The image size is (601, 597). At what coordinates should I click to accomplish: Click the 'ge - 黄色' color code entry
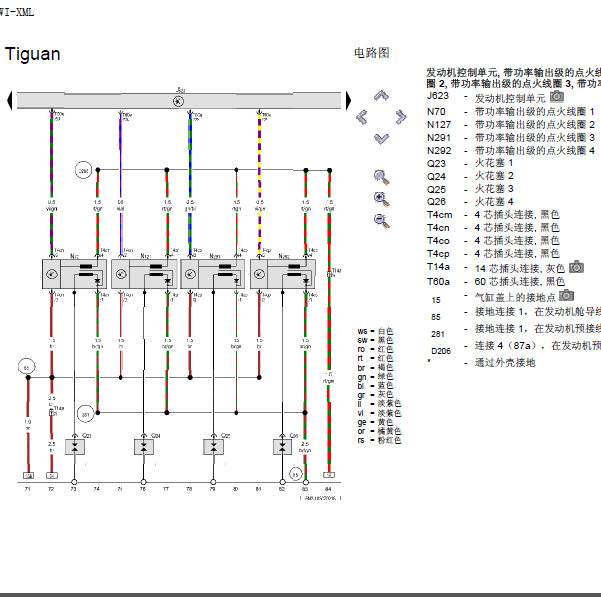[375, 422]
